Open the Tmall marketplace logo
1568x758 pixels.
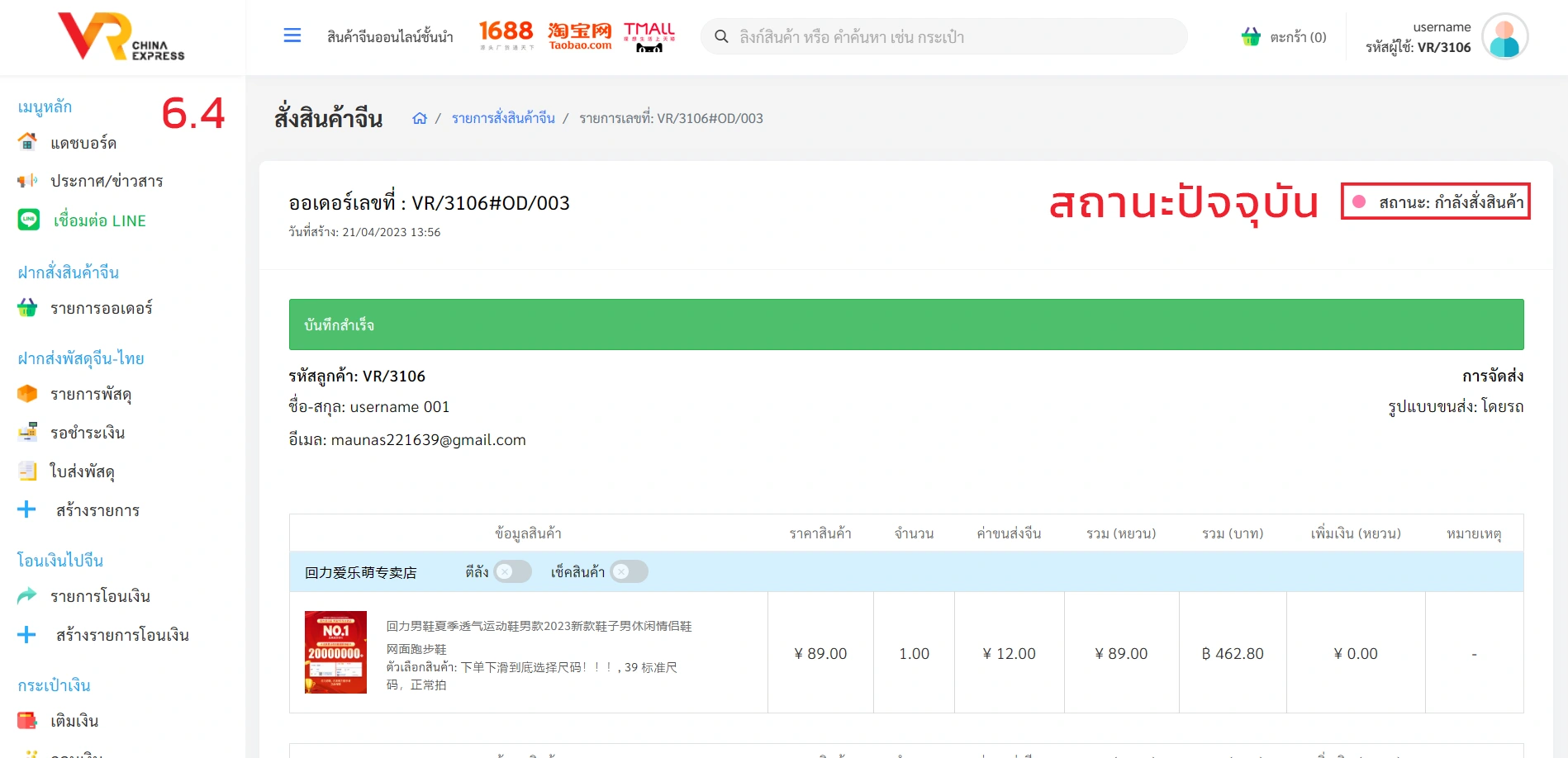tap(649, 36)
